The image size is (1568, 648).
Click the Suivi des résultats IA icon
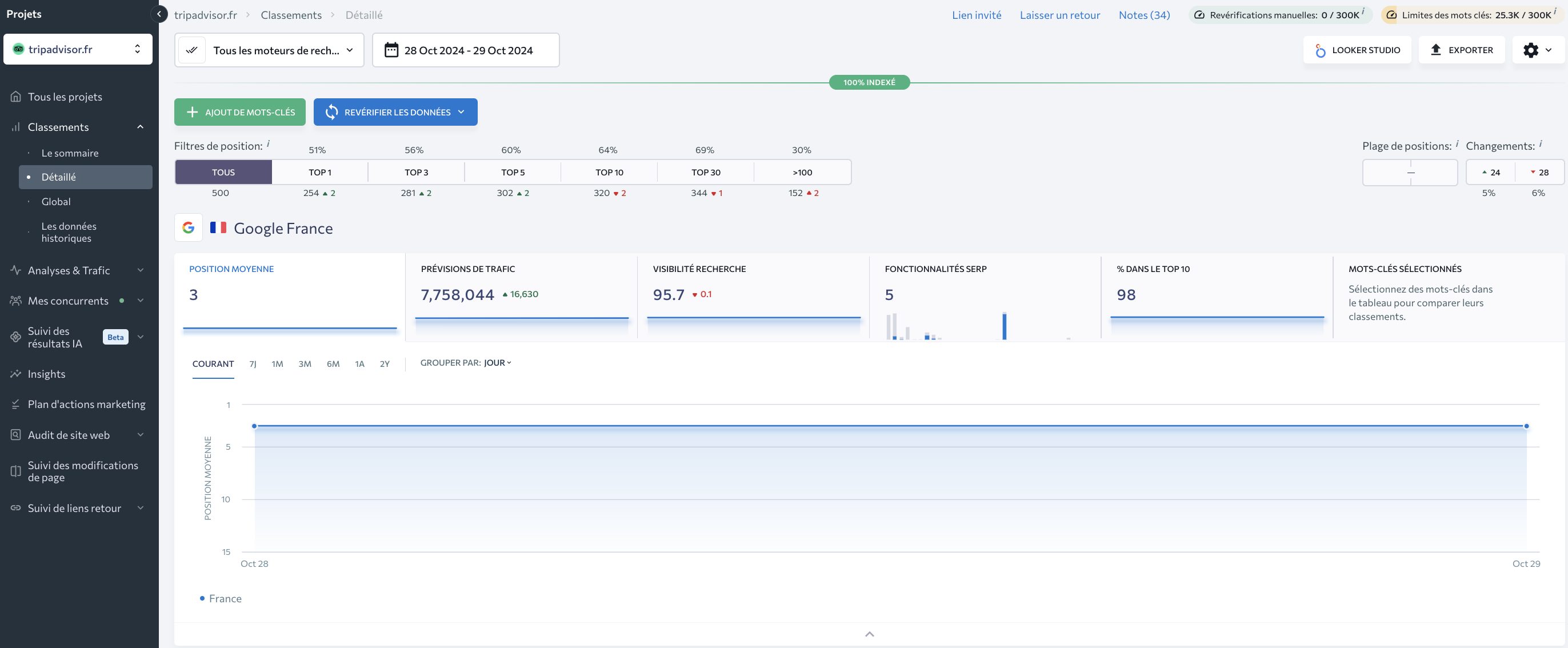[x=16, y=337]
